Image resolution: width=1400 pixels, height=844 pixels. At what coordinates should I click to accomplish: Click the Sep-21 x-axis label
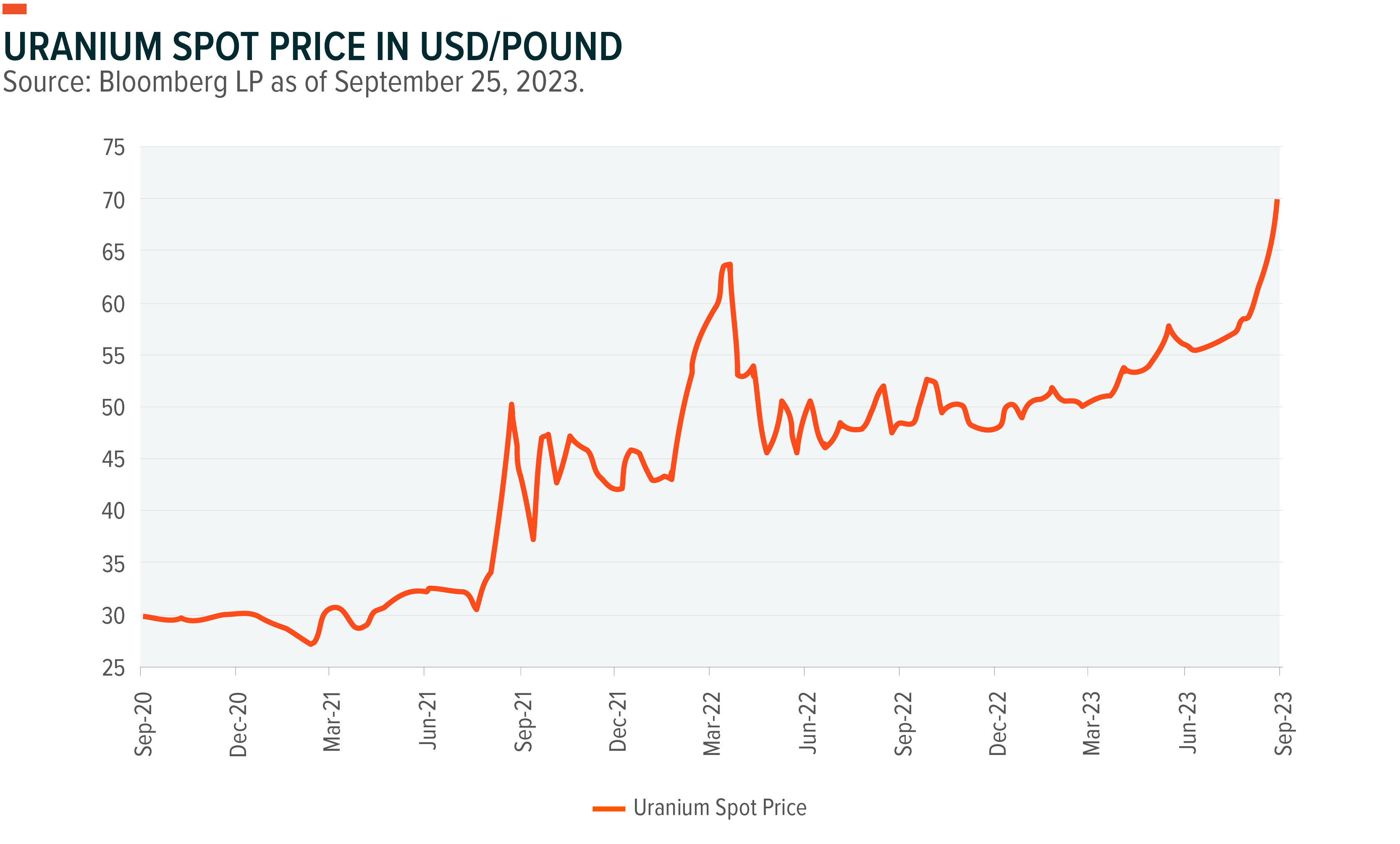[523, 721]
